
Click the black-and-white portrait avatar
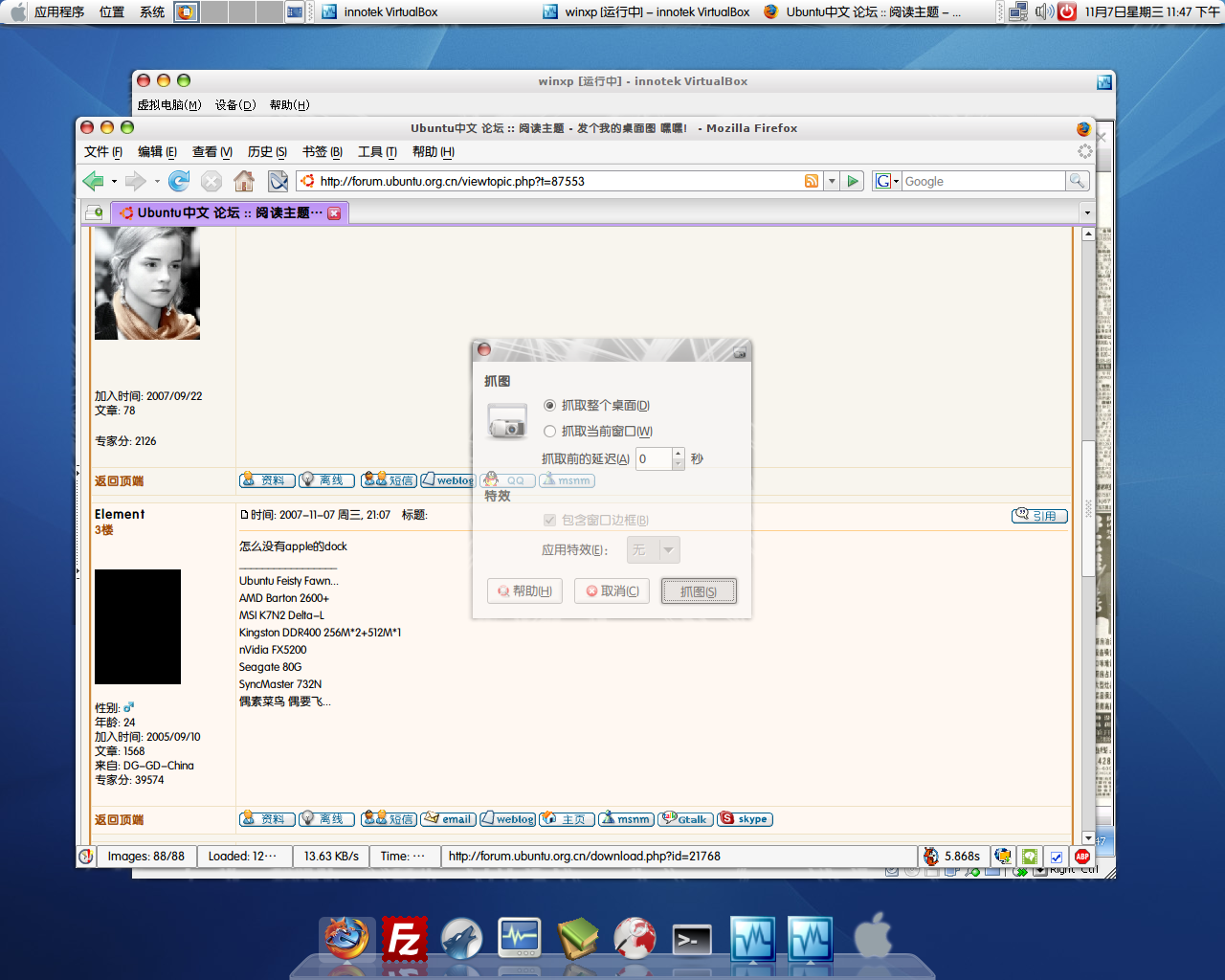[x=147, y=283]
